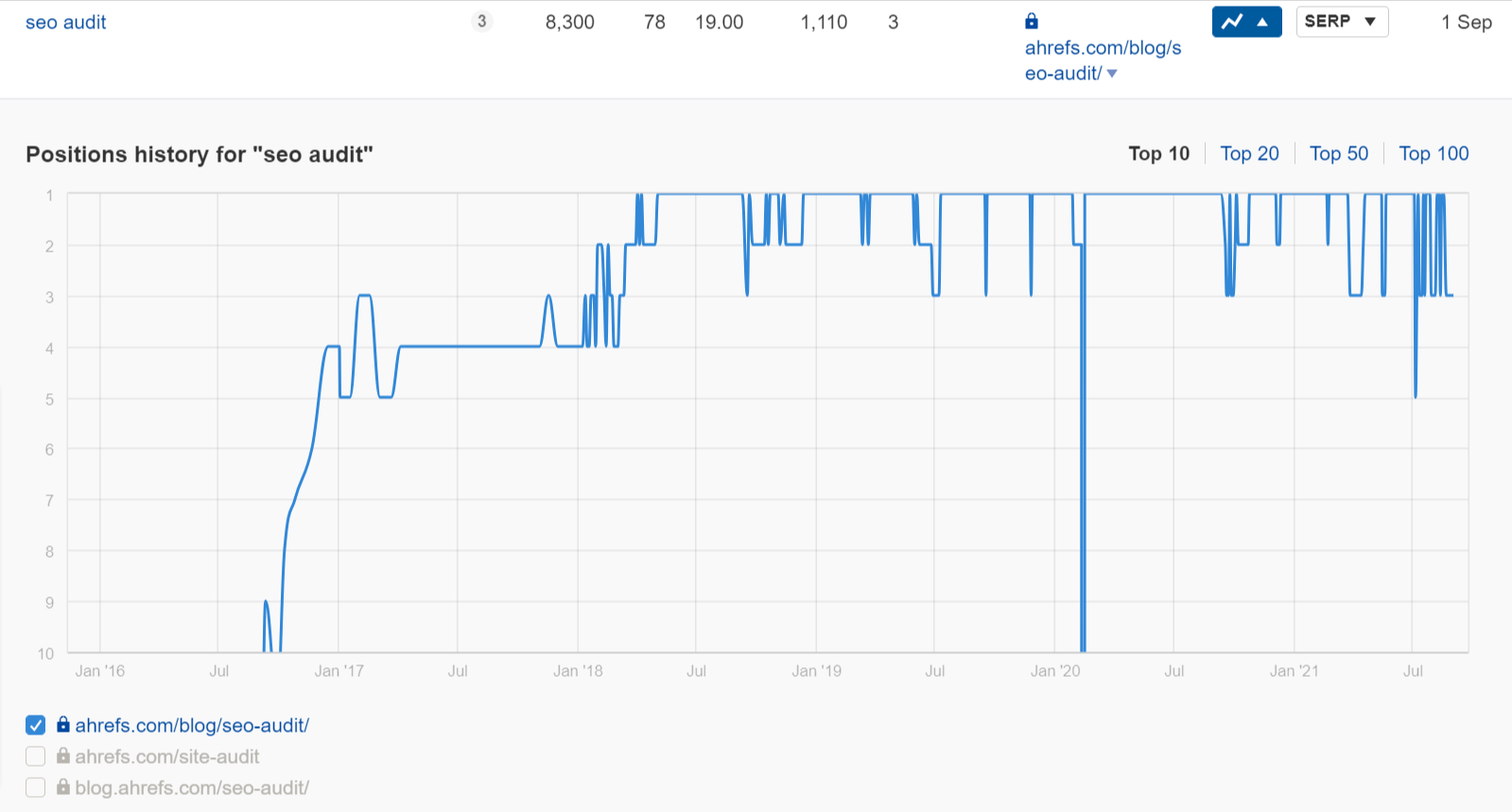
Task: Check the blog.ahrefs.com/seo-audit/ checkbox
Action: [36, 787]
